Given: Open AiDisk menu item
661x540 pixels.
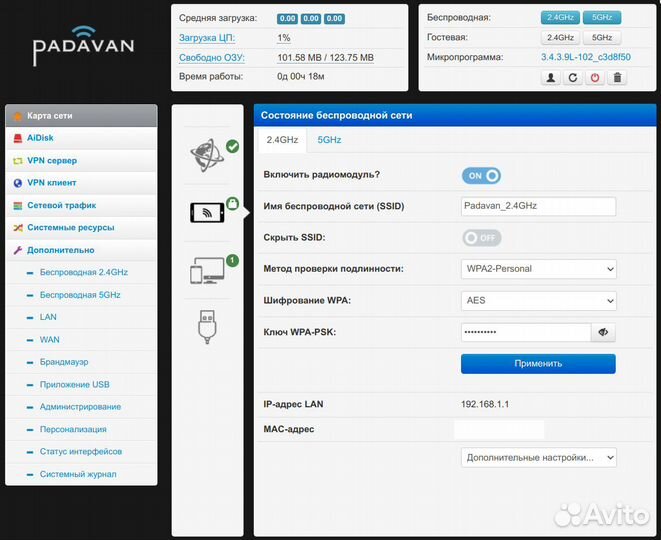Looking at the screenshot, I should tap(81, 138).
